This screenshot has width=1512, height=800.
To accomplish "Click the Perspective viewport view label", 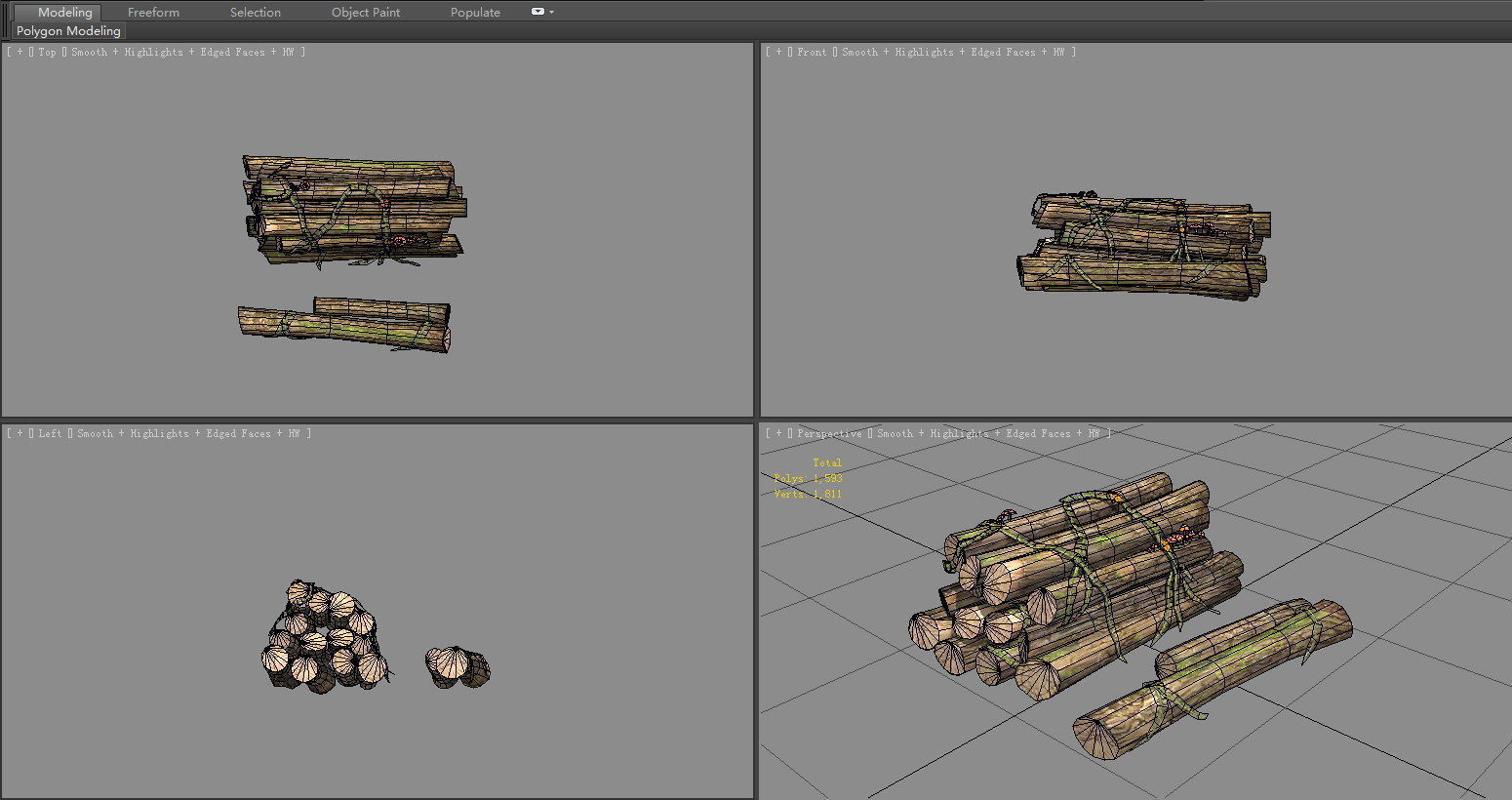I will click(829, 433).
